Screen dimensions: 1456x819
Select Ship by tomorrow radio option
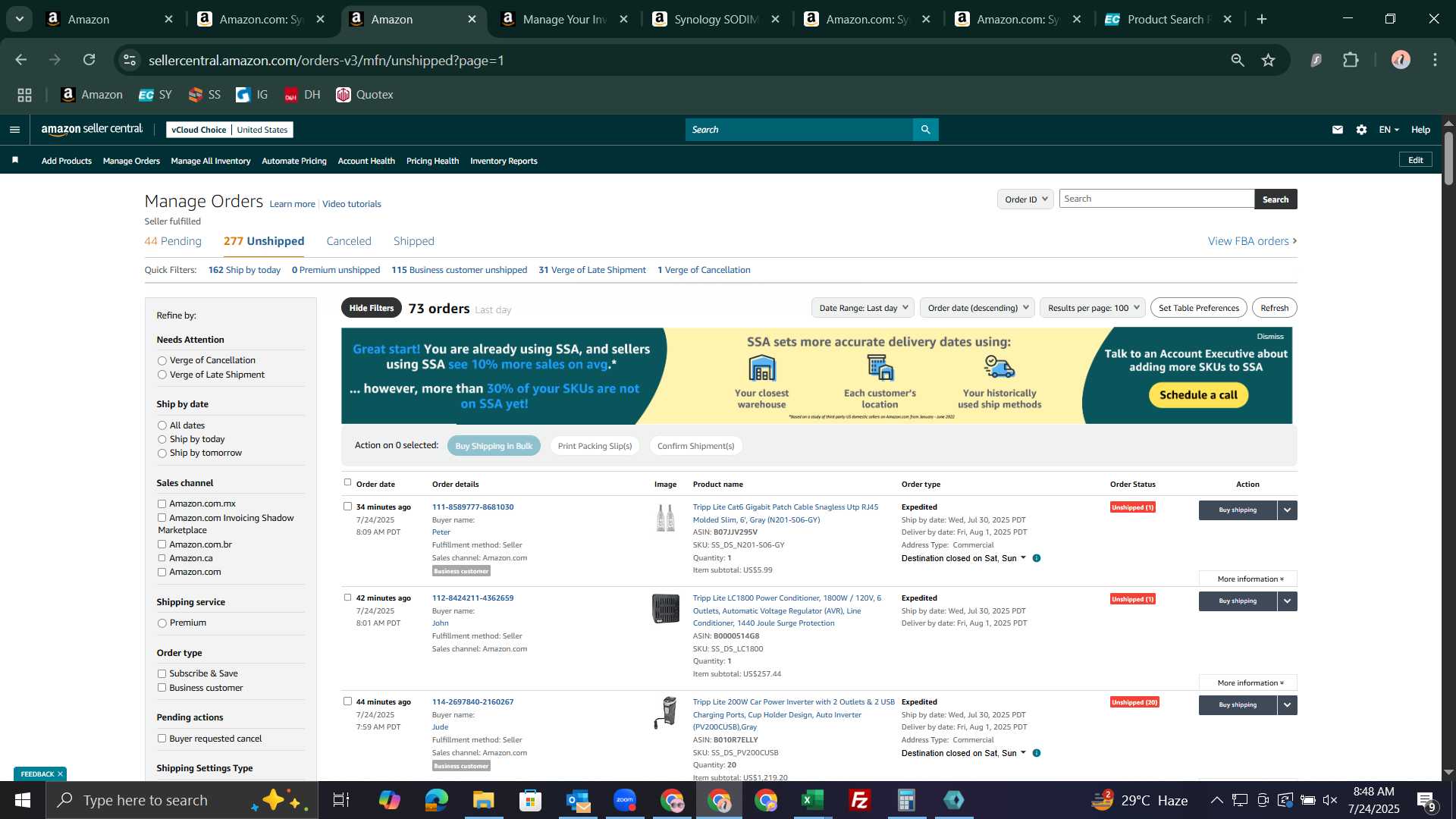pyautogui.click(x=162, y=453)
